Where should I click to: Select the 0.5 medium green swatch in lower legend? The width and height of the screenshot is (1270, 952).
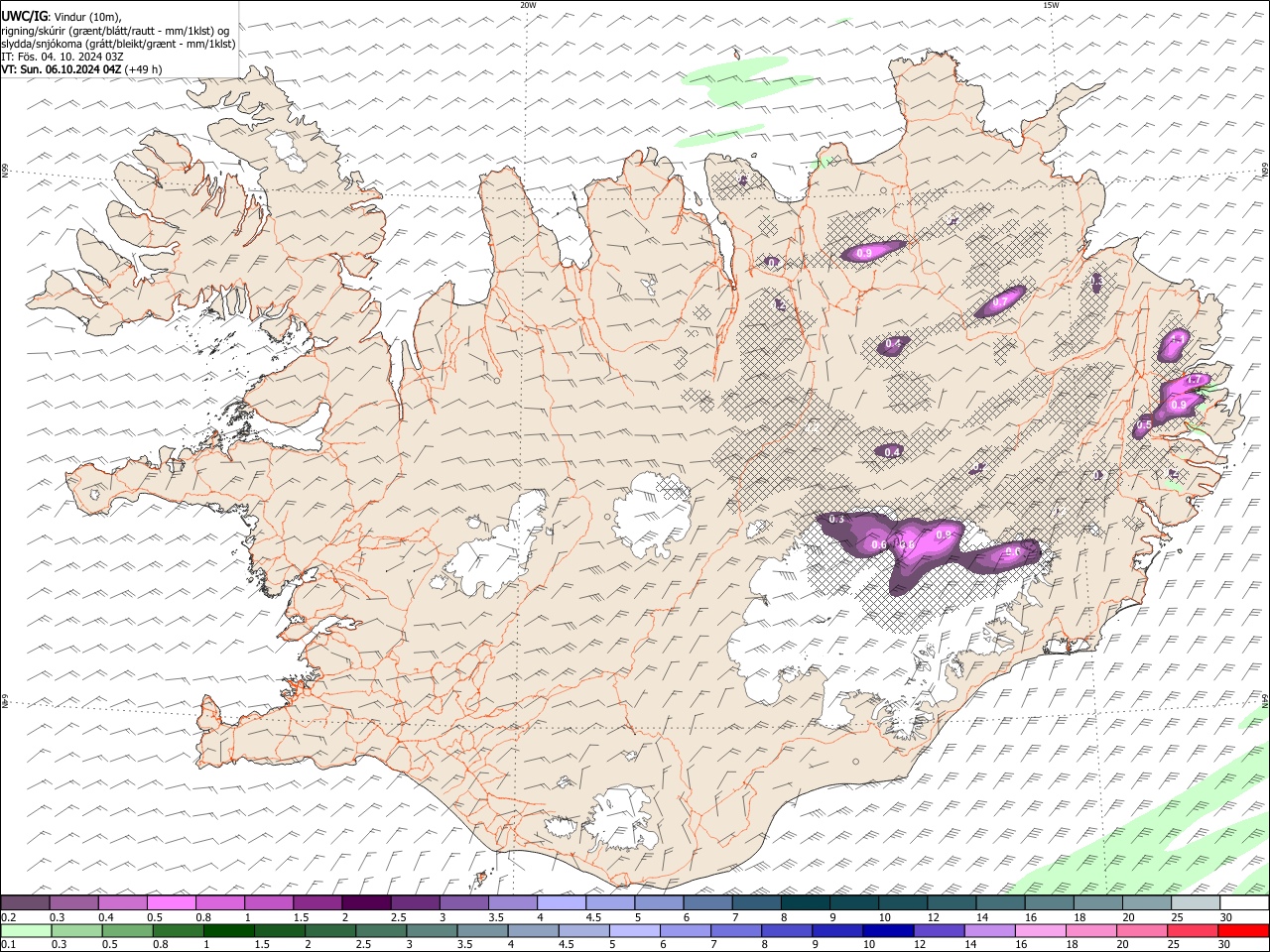pyautogui.click(x=127, y=930)
